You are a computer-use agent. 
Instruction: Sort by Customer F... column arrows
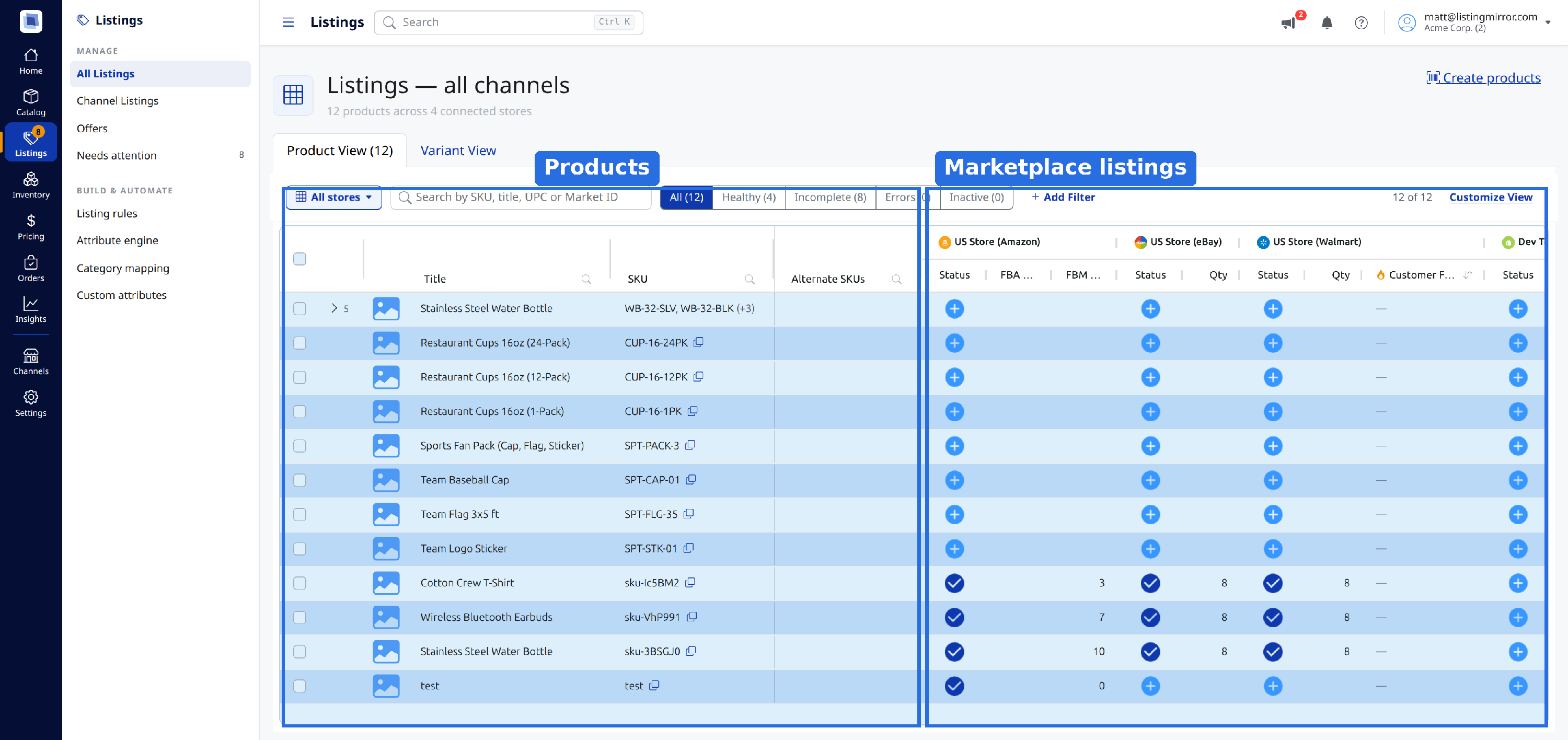click(1468, 275)
